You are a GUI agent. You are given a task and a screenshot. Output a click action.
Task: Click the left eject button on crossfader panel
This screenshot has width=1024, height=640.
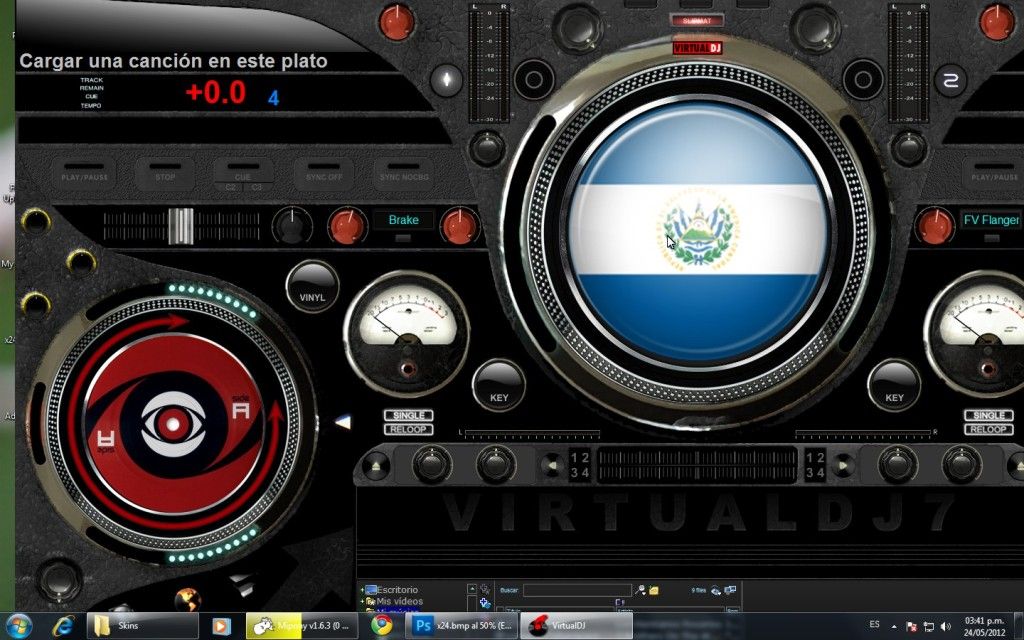[x=376, y=466]
